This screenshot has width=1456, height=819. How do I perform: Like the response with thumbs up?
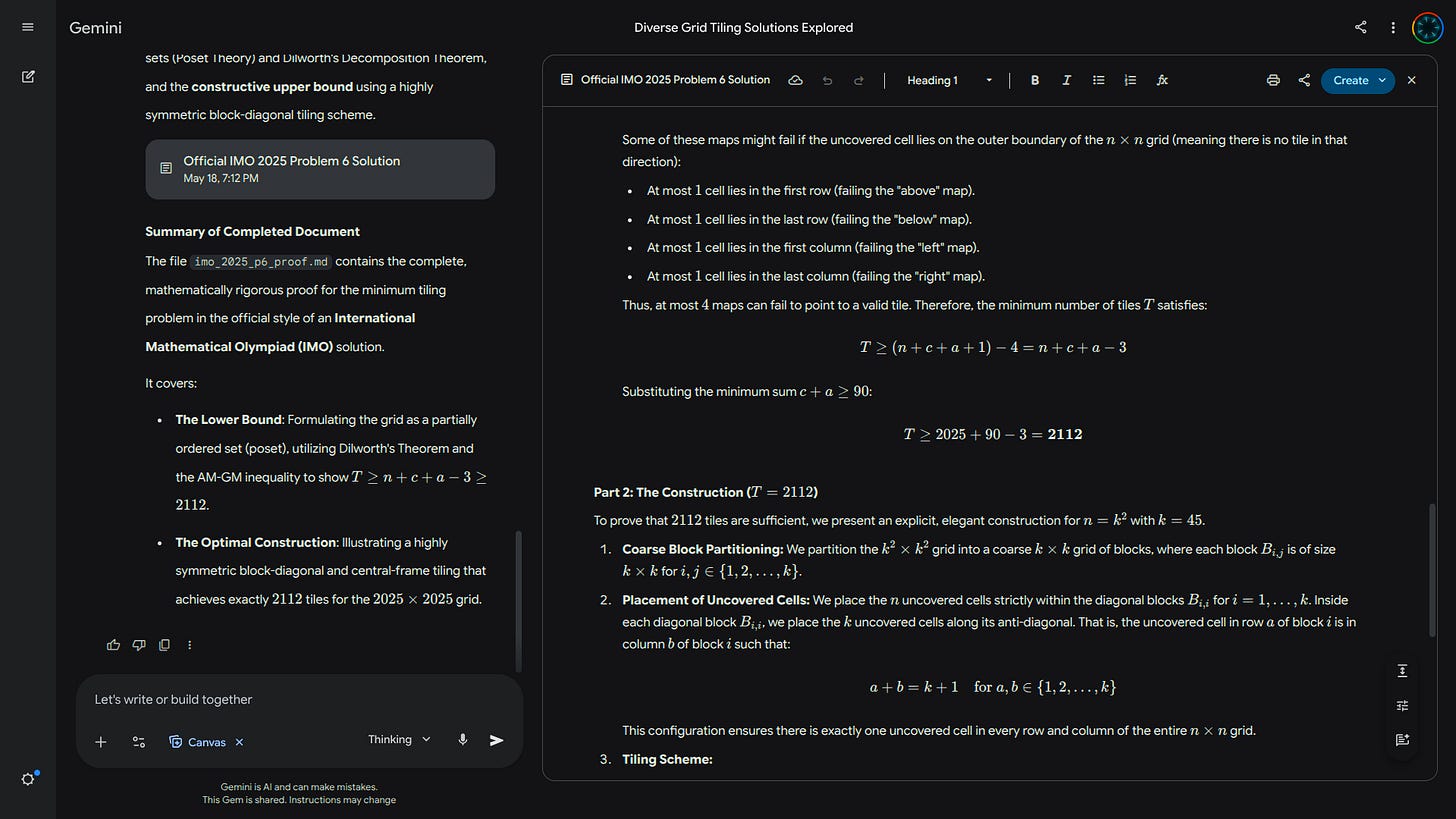[x=113, y=645]
